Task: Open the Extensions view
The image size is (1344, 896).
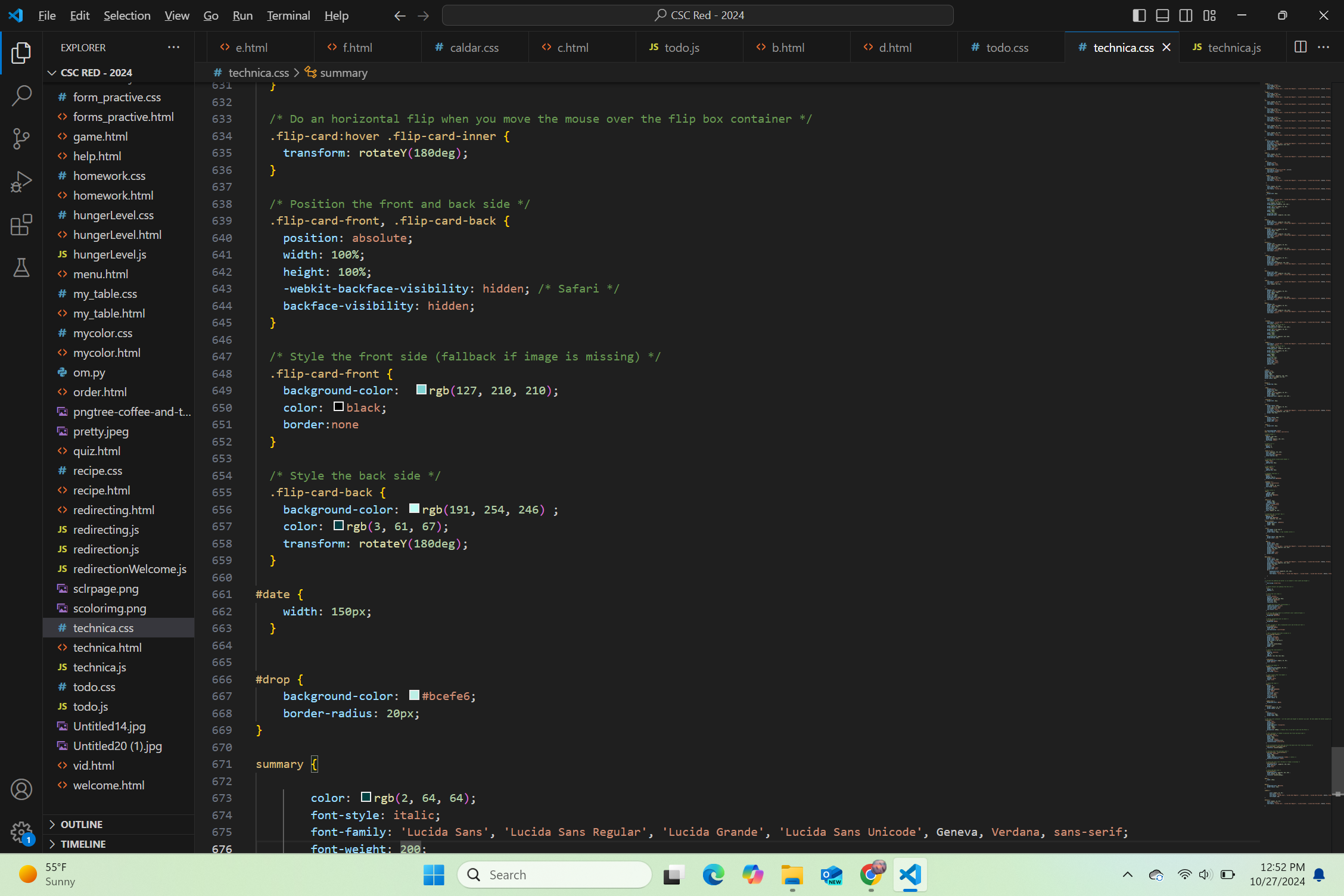Action: [21, 225]
